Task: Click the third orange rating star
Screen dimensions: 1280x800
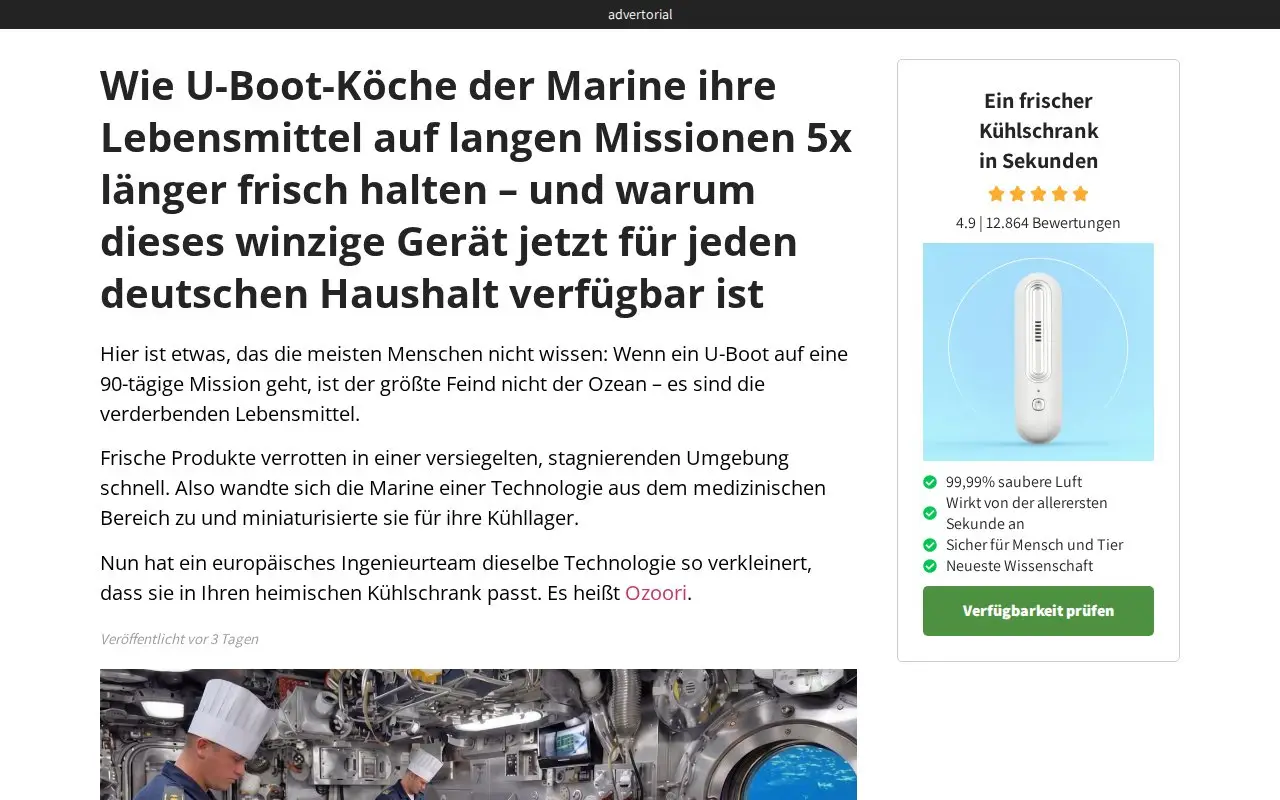Action: [x=1038, y=194]
